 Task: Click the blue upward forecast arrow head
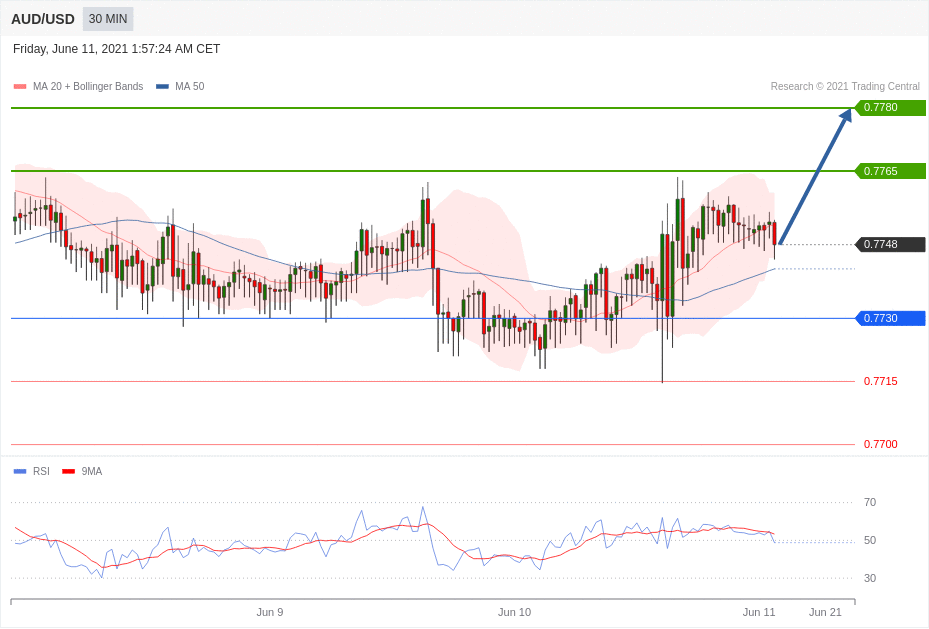pos(846,115)
